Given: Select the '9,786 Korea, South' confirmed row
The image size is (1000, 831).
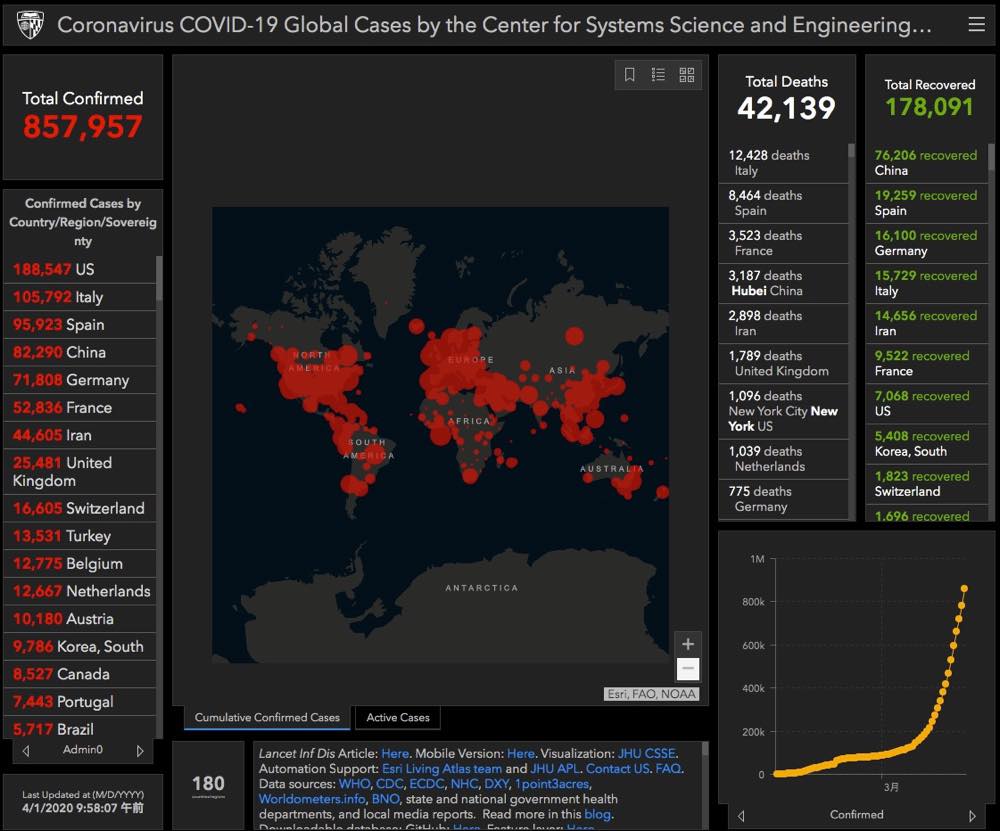Looking at the screenshot, I should (x=80, y=646).
